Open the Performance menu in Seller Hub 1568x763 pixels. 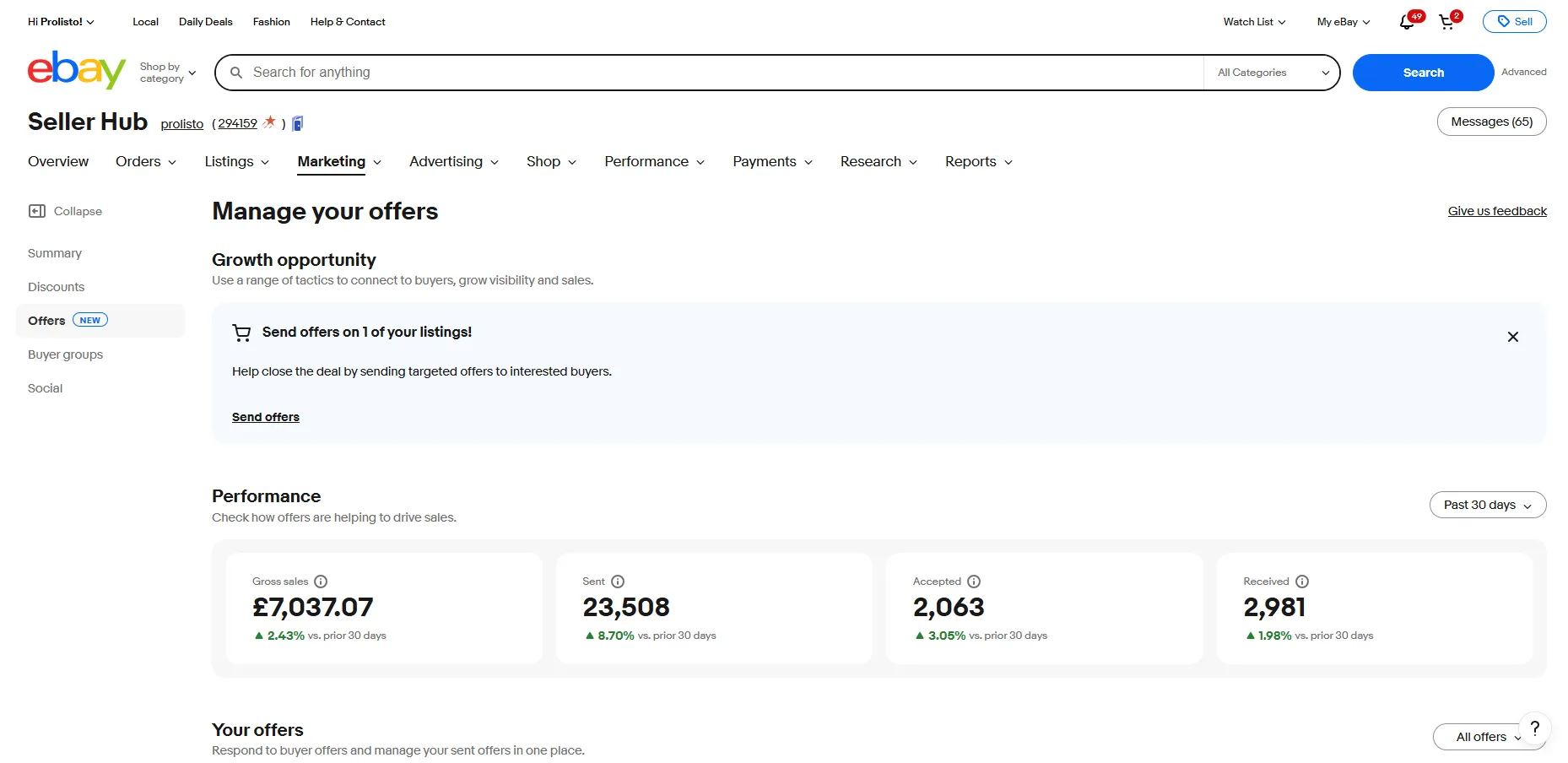tap(655, 162)
